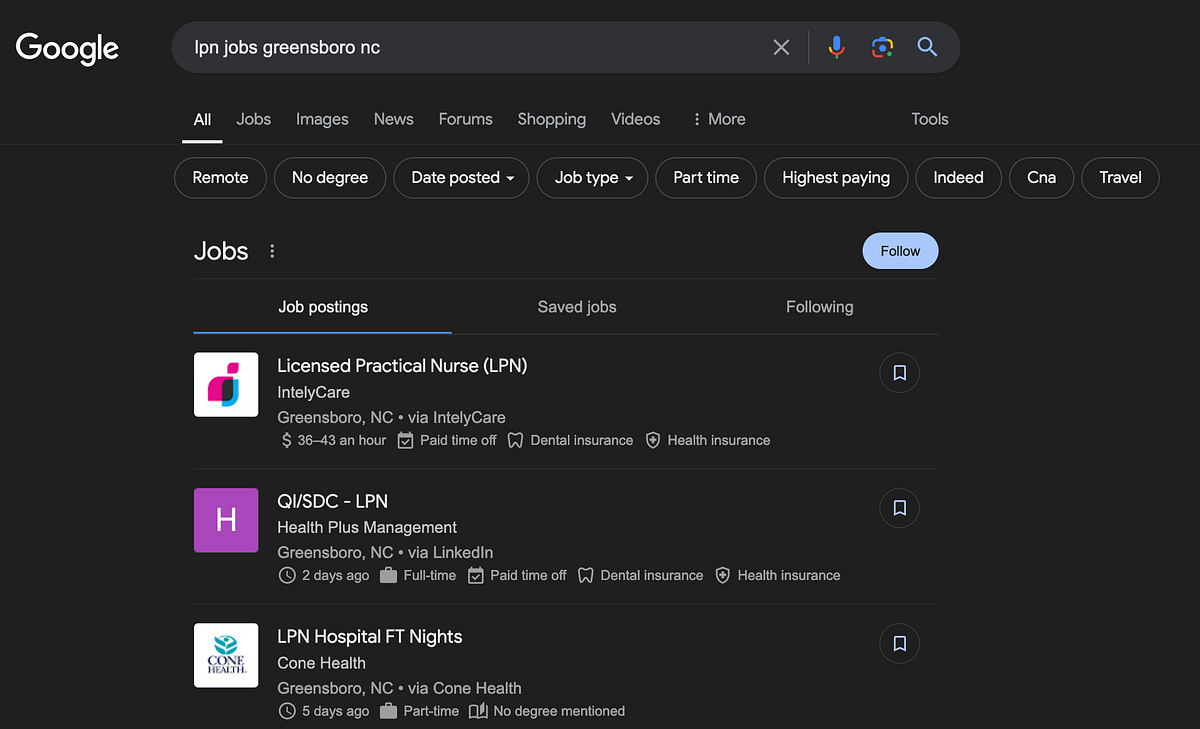Bookmark the LPN Hospital FT Nights job
1200x729 pixels.
(x=899, y=643)
